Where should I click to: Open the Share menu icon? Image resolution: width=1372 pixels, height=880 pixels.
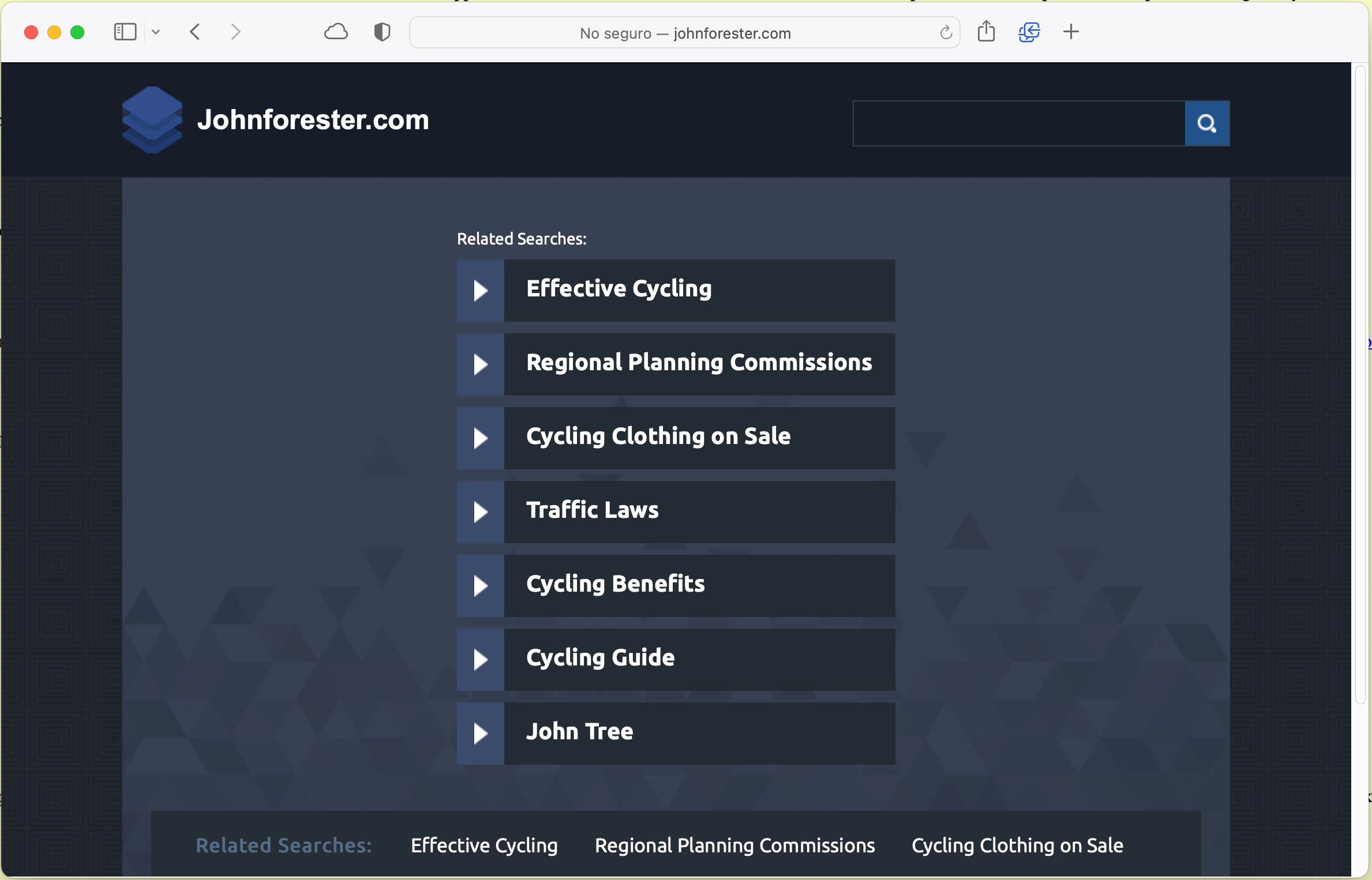[x=986, y=31]
